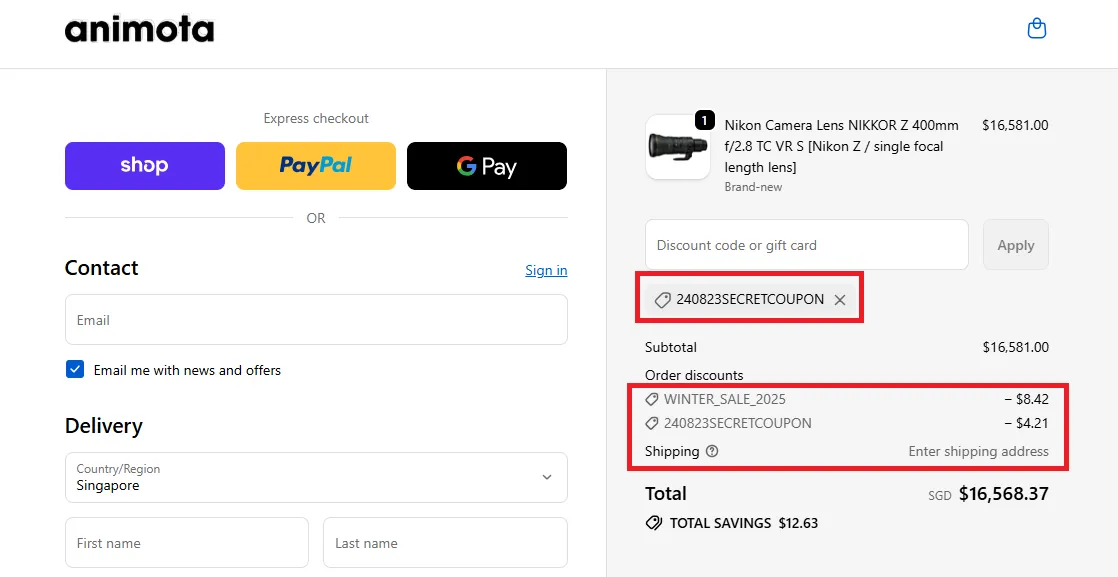The image size is (1118, 577).
Task: Check out using Google Pay
Action: (x=487, y=166)
